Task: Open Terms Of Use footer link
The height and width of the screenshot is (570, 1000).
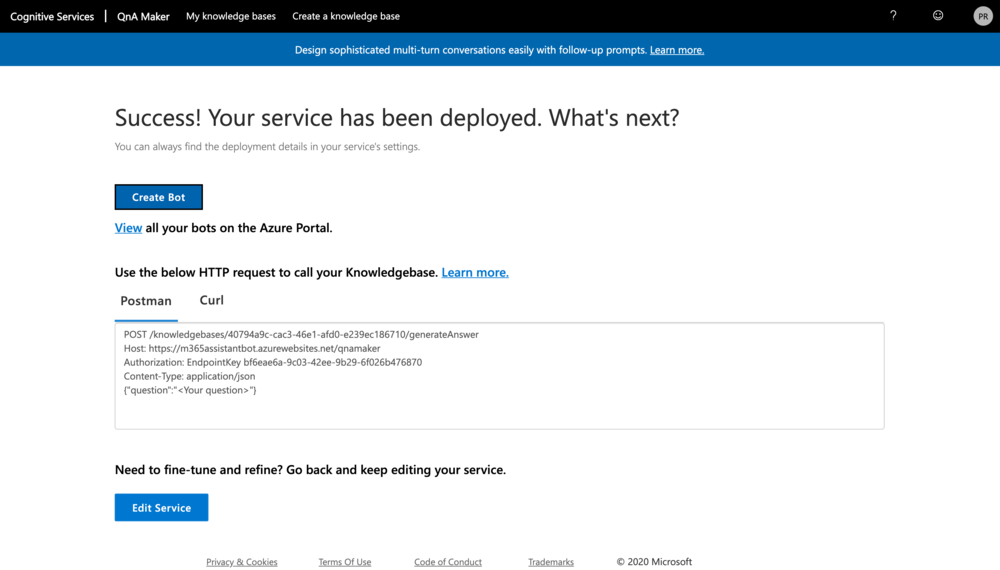Action: 344,562
